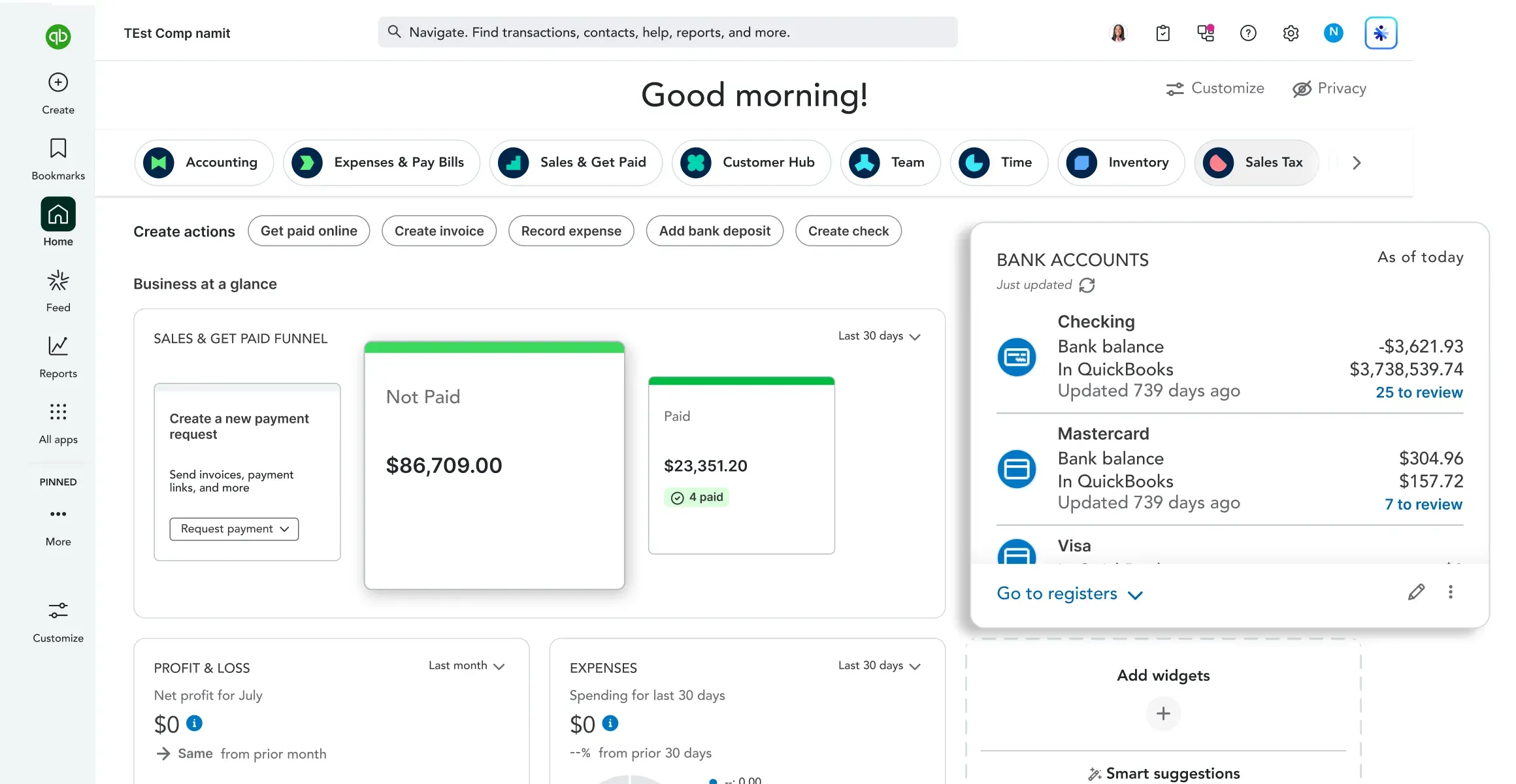Screen dimensions: 1516x784
Task: Open bank accounts three-dot options menu
Action: click(x=1451, y=593)
